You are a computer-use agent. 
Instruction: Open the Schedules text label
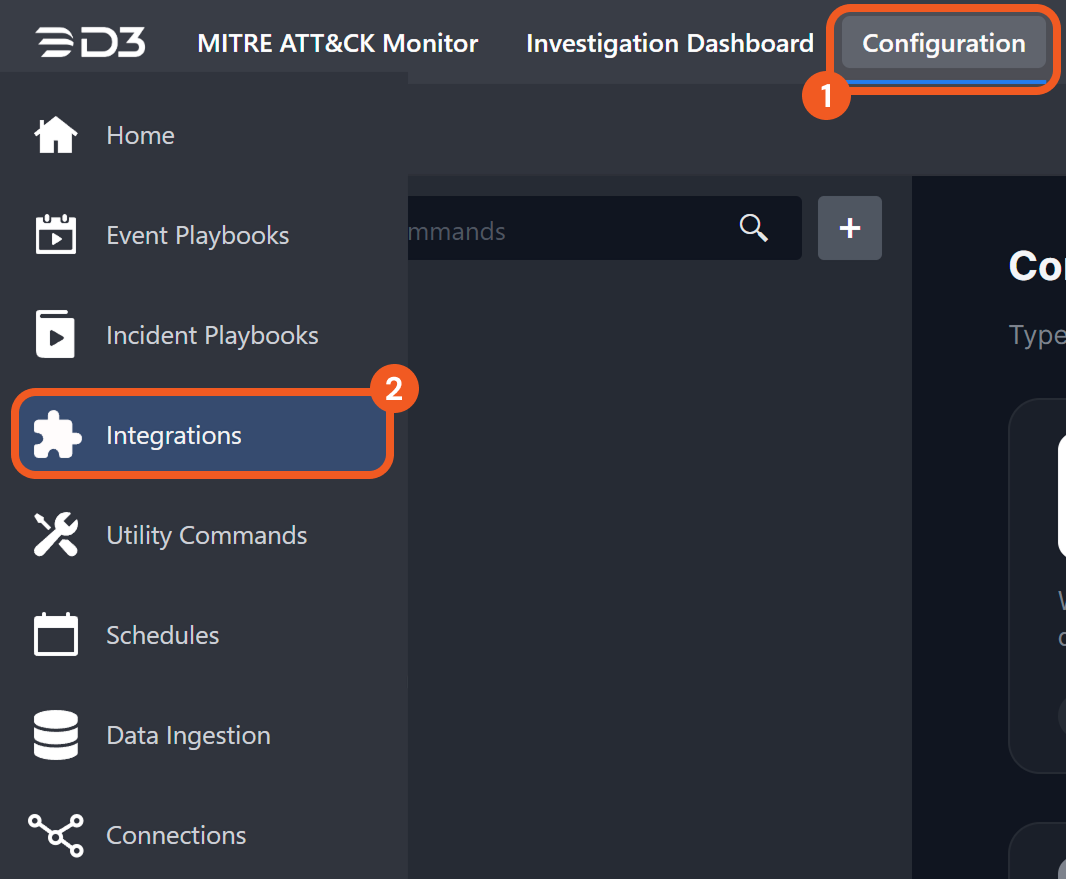point(163,636)
